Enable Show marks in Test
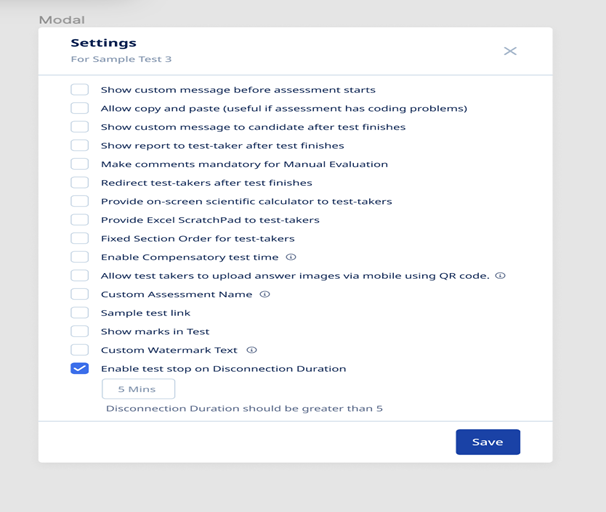The height and width of the screenshot is (512, 606). 80,331
